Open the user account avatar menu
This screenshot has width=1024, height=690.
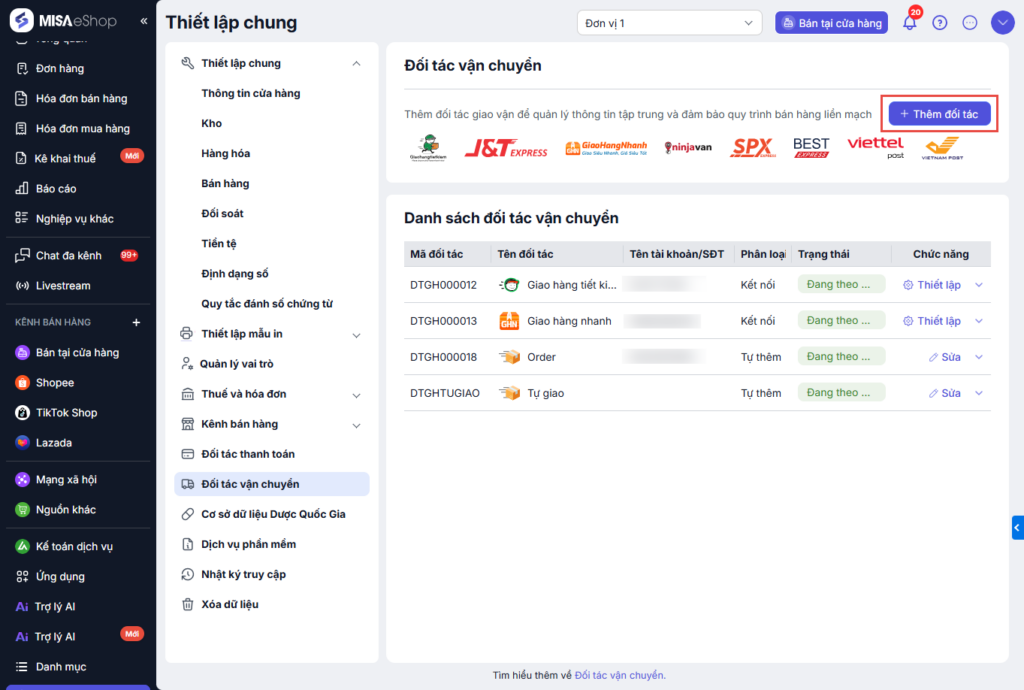(1002, 23)
